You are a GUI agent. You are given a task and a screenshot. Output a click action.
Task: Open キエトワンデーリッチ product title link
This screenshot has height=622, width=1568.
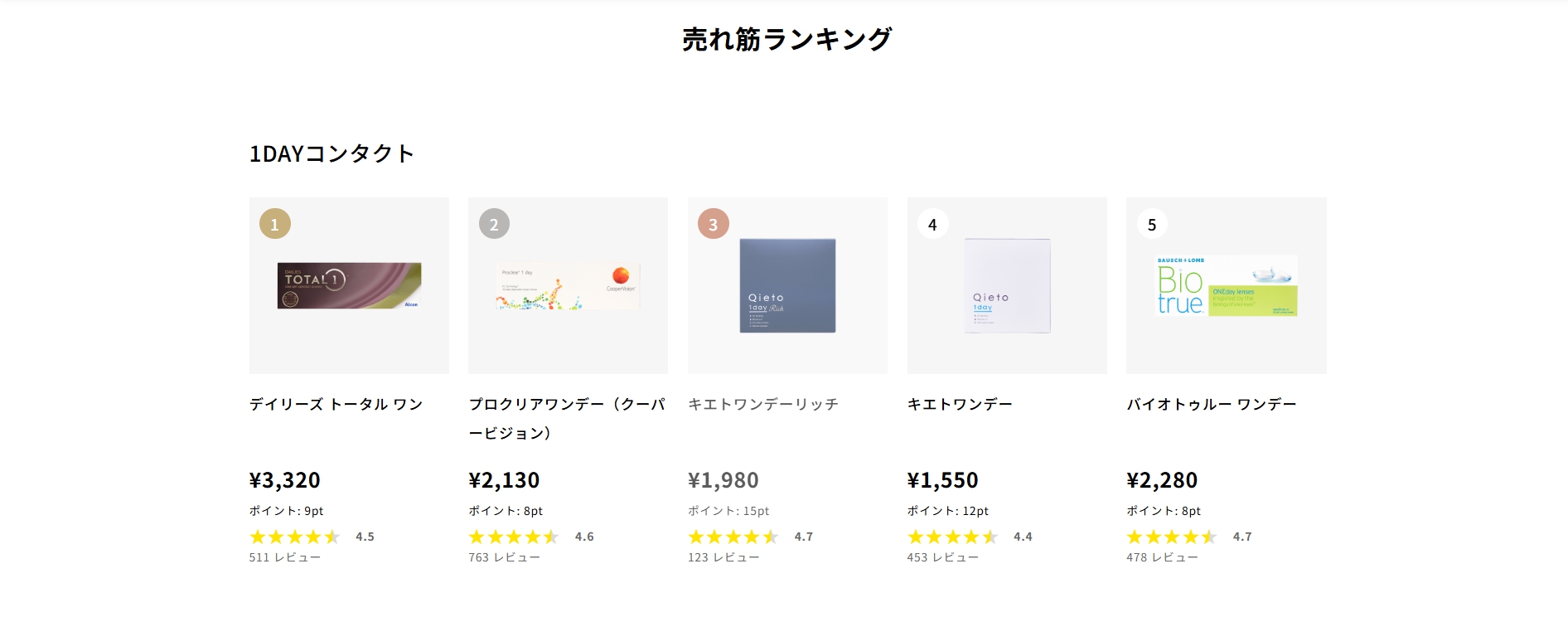(x=763, y=405)
